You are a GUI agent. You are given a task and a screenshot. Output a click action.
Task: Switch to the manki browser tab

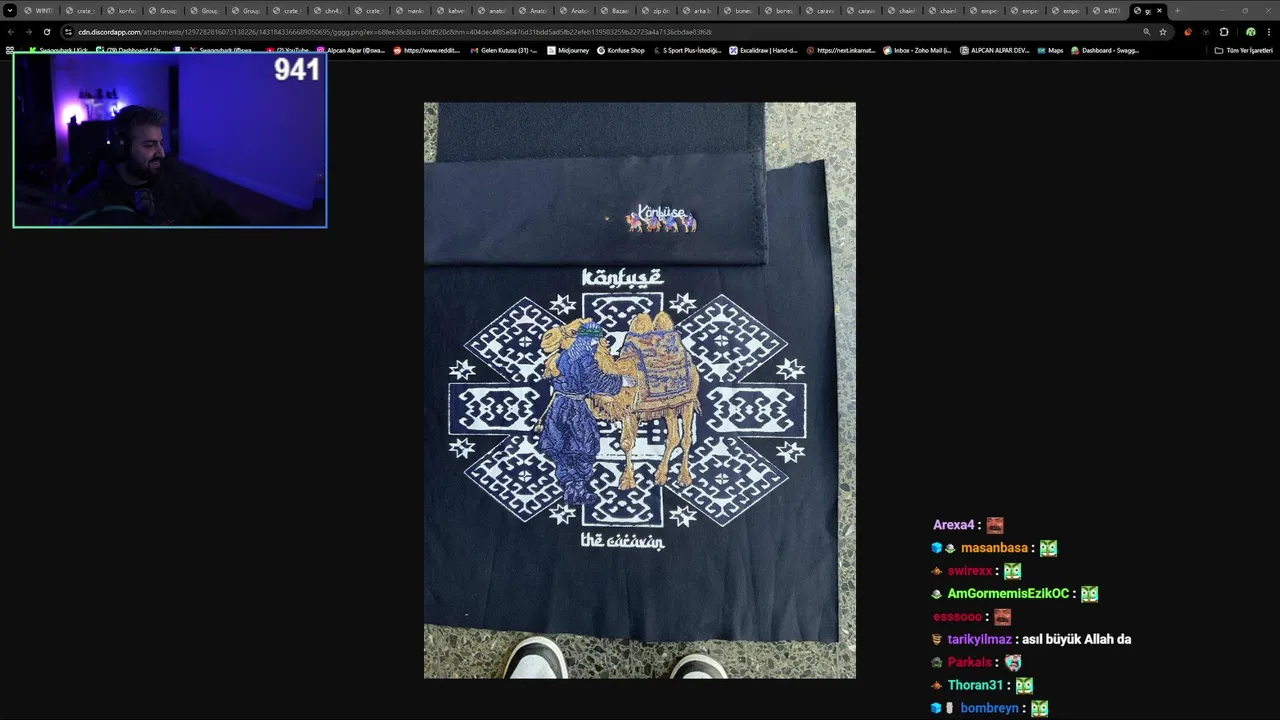click(x=410, y=11)
